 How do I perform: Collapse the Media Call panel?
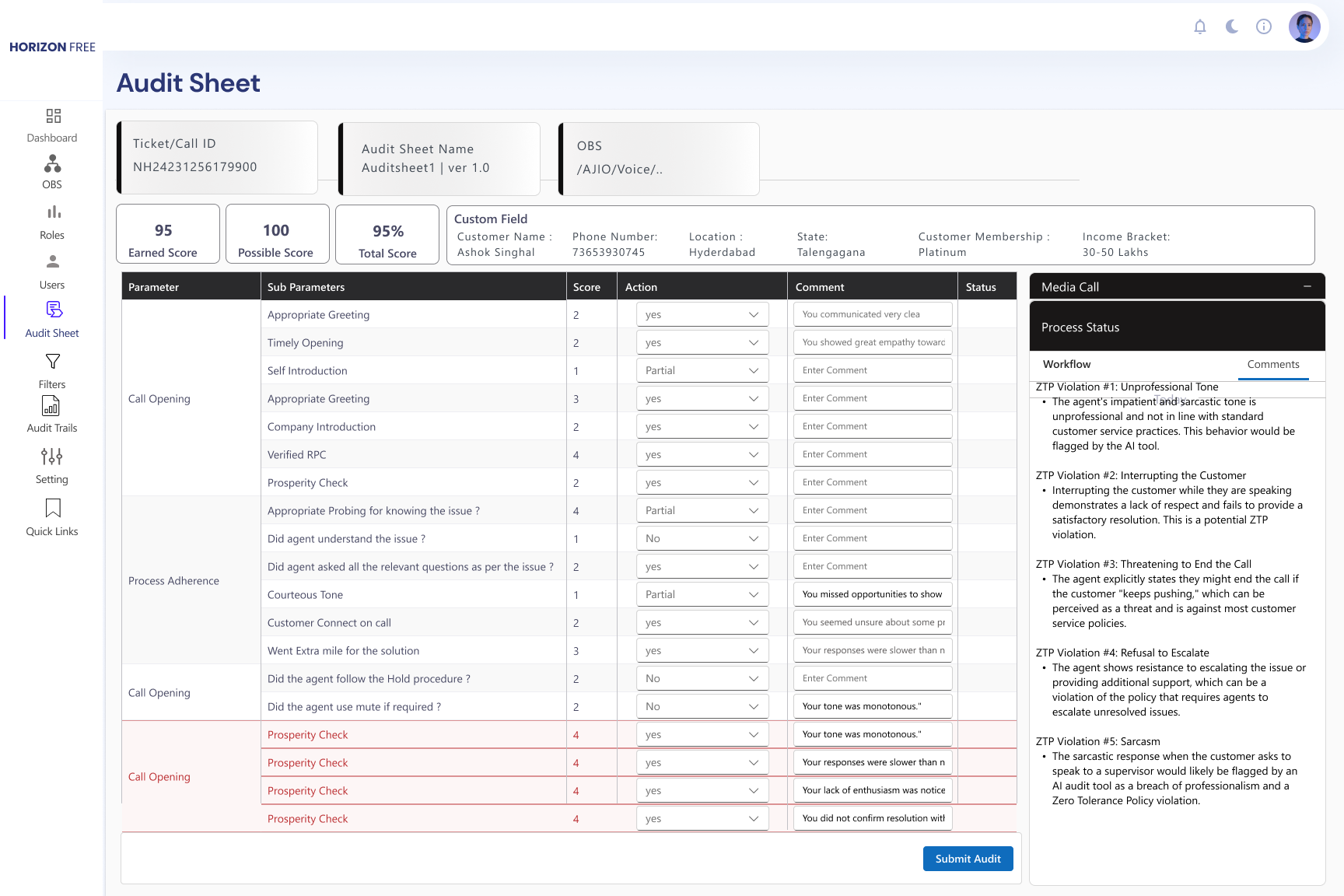tap(1307, 287)
